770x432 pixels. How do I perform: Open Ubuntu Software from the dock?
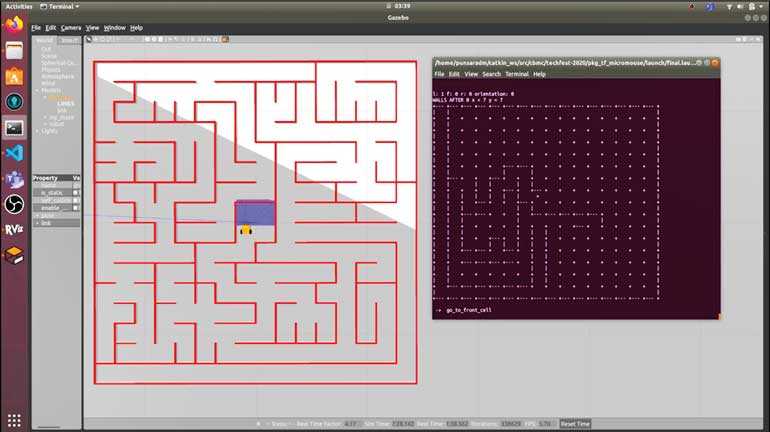pos(14,76)
